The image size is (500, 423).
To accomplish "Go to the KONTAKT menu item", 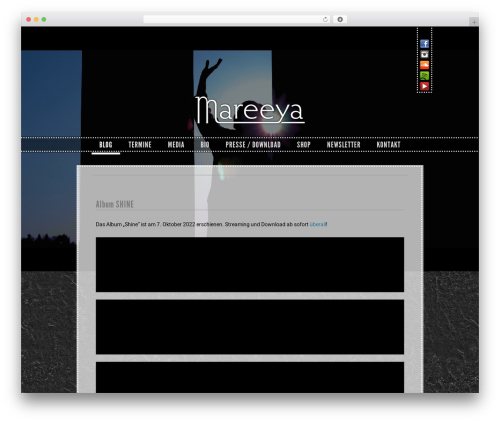I will tap(389, 145).
